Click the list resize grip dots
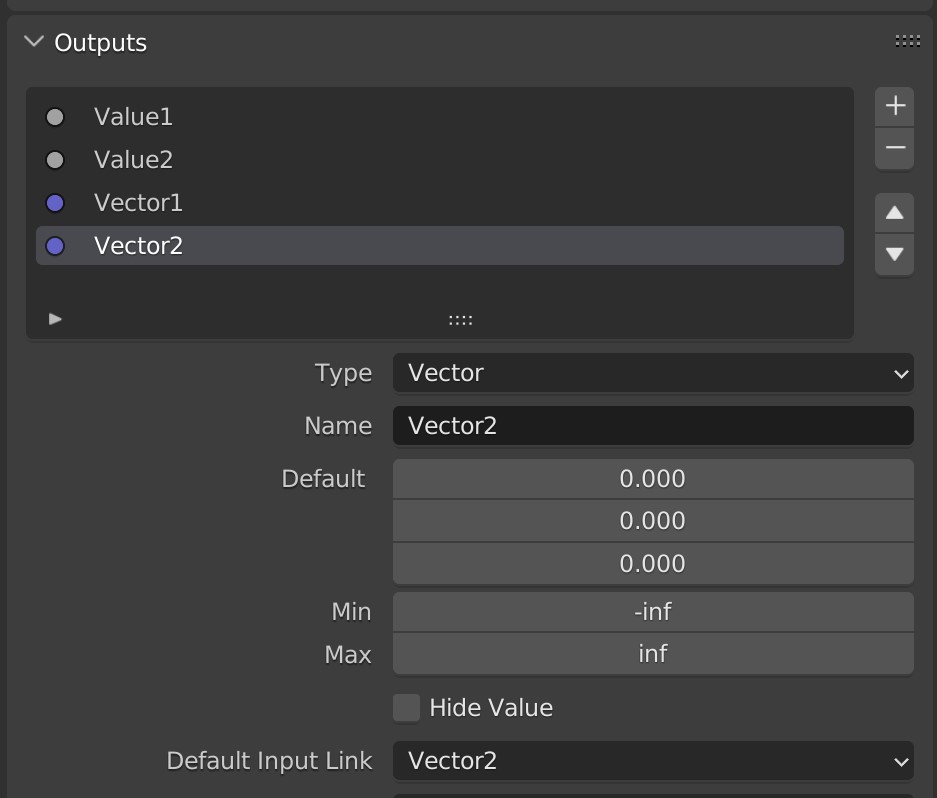937x798 pixels. click(461, 320)
